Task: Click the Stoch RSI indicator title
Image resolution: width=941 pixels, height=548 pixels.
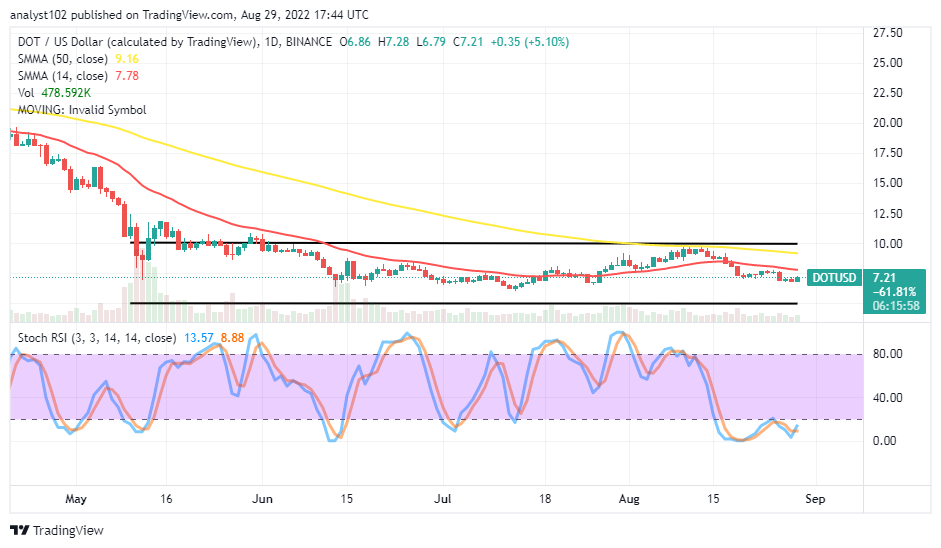Action: 97,338
